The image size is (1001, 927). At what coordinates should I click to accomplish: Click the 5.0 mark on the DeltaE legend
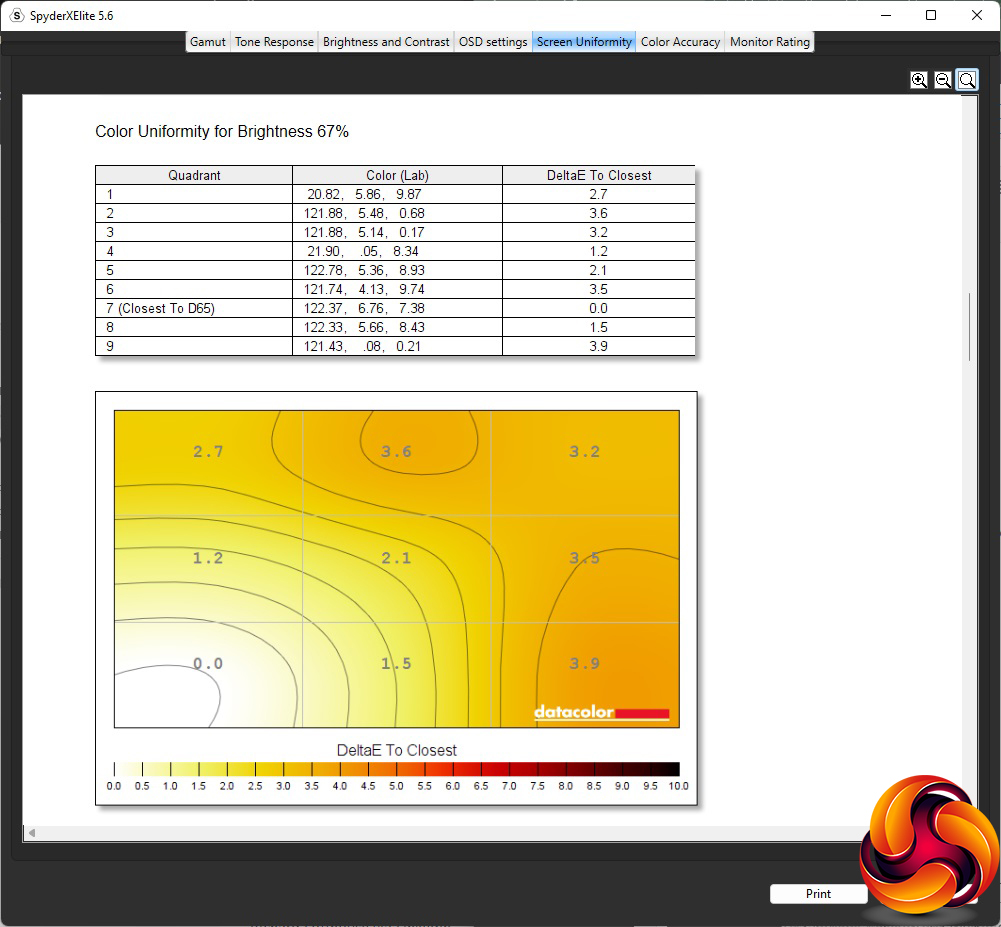click(396, 786)
